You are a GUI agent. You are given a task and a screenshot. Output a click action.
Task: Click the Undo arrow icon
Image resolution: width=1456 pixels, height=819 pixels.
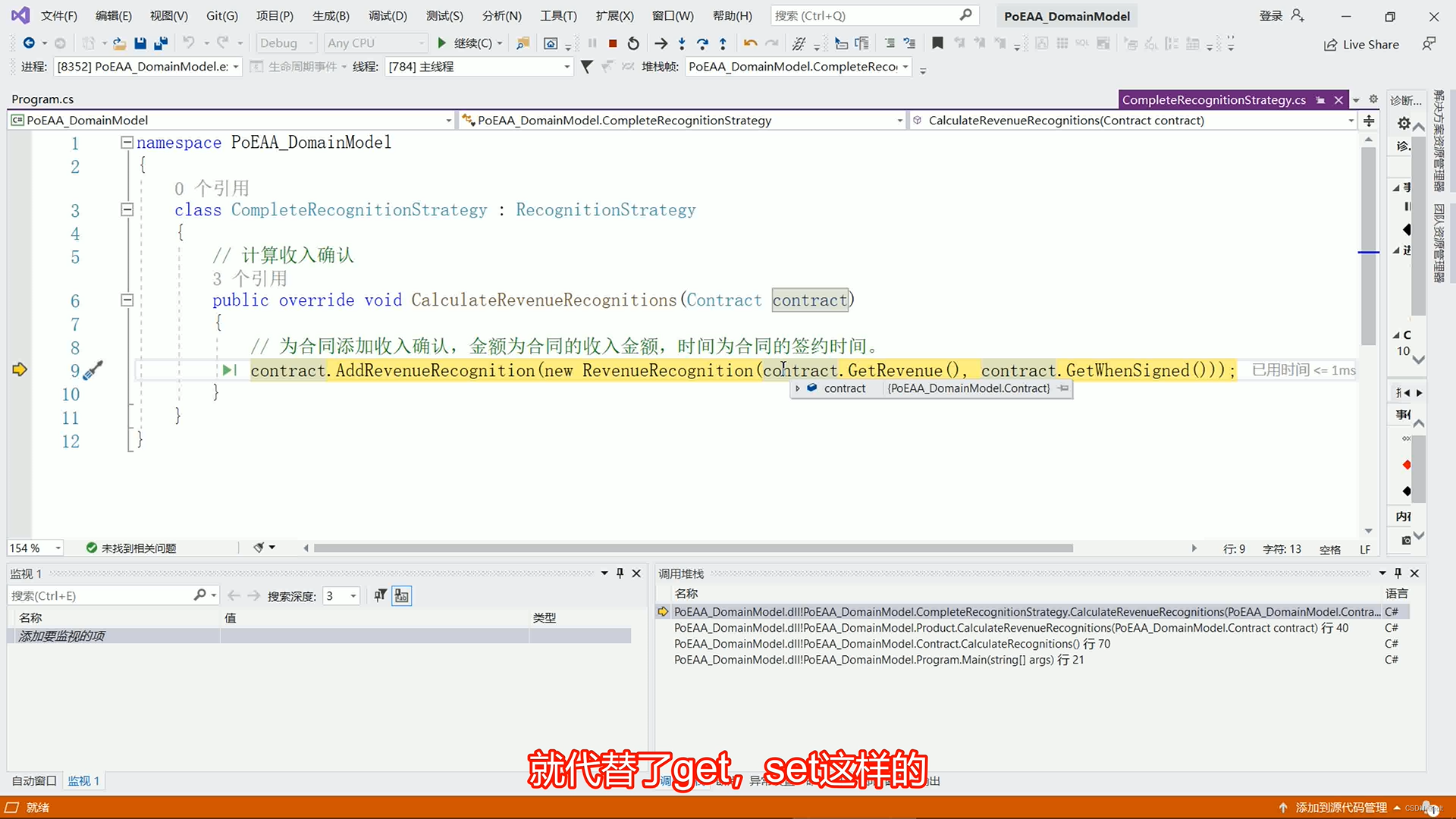(189, 43)
